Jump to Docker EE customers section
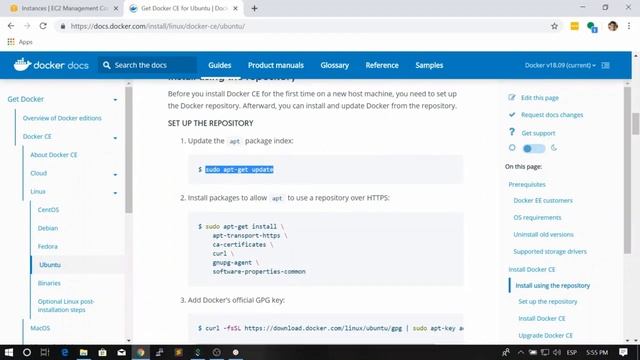 coord(543,200)
